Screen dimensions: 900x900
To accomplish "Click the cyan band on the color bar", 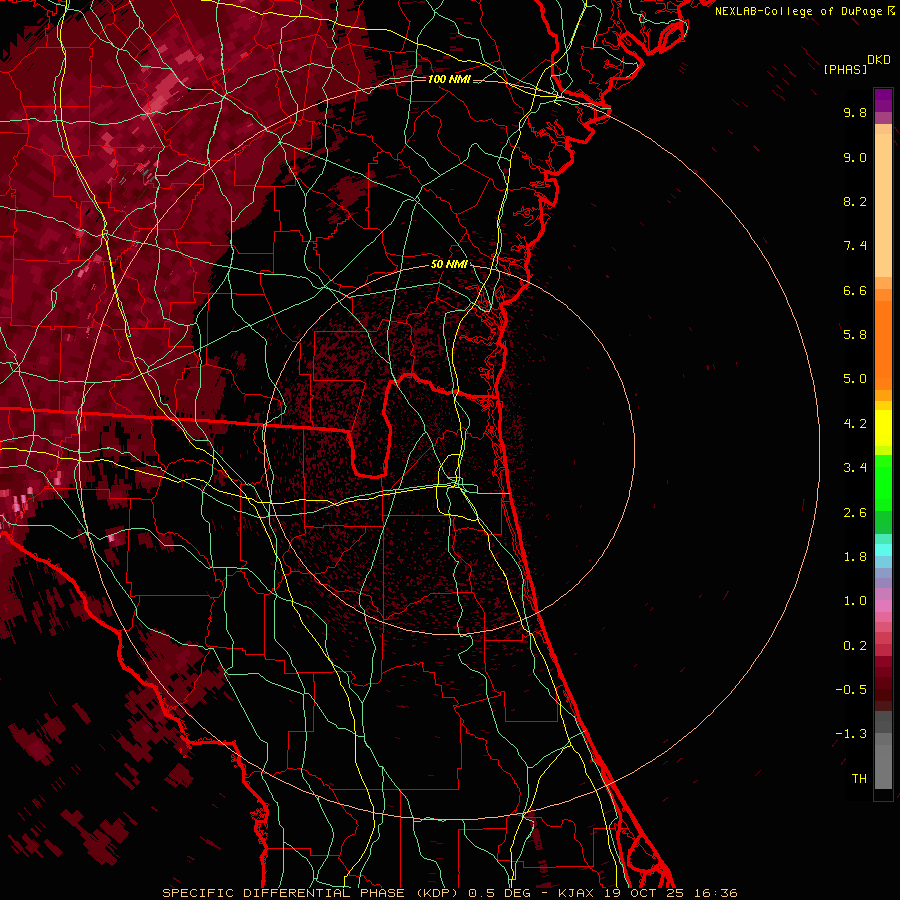I will 883,550.
